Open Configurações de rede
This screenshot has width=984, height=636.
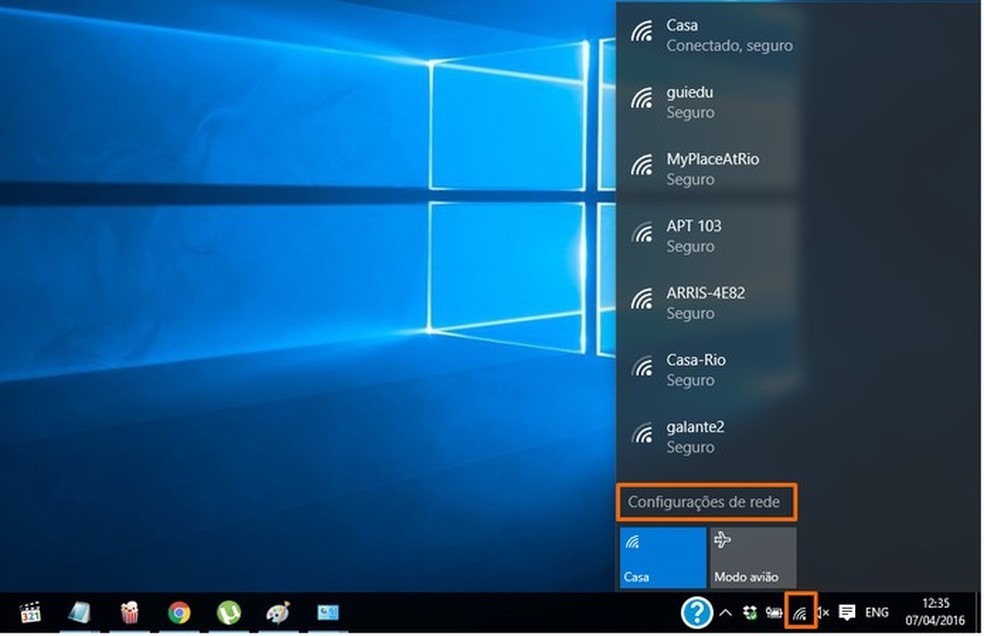707,503
